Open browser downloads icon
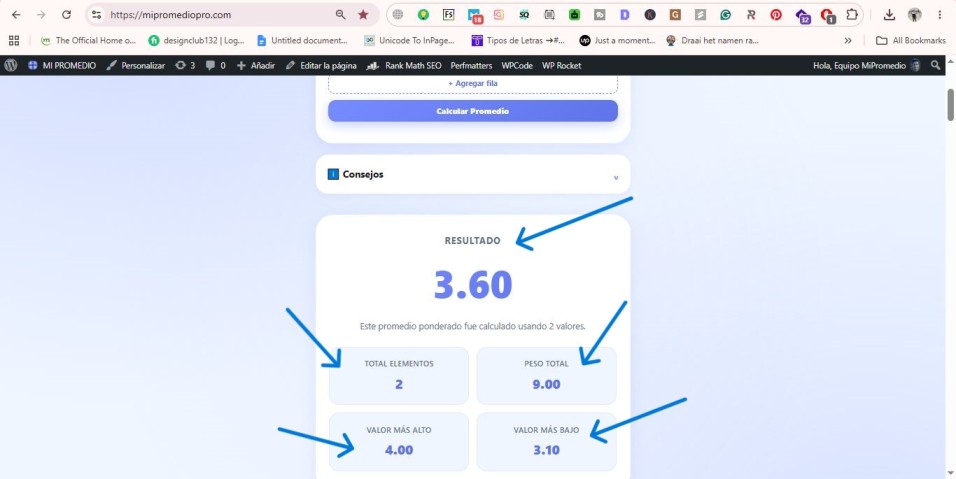Screen dimensions: 956x479 [x=890, y=15]
